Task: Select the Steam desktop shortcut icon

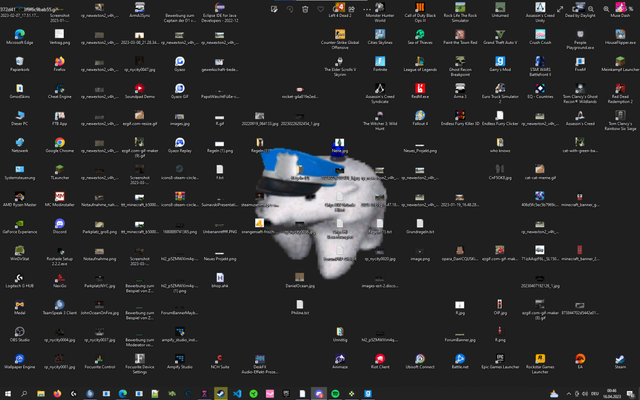Action: click(x=620, y=361)
